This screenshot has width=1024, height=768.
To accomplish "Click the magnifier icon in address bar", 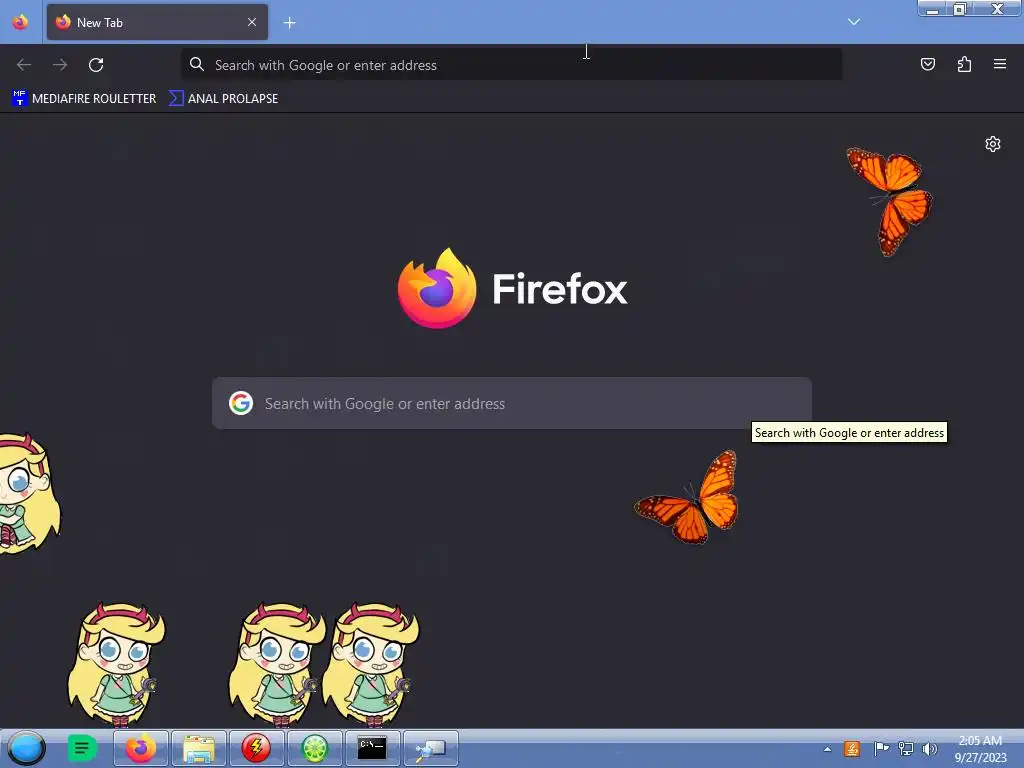I will coord(197,64).
